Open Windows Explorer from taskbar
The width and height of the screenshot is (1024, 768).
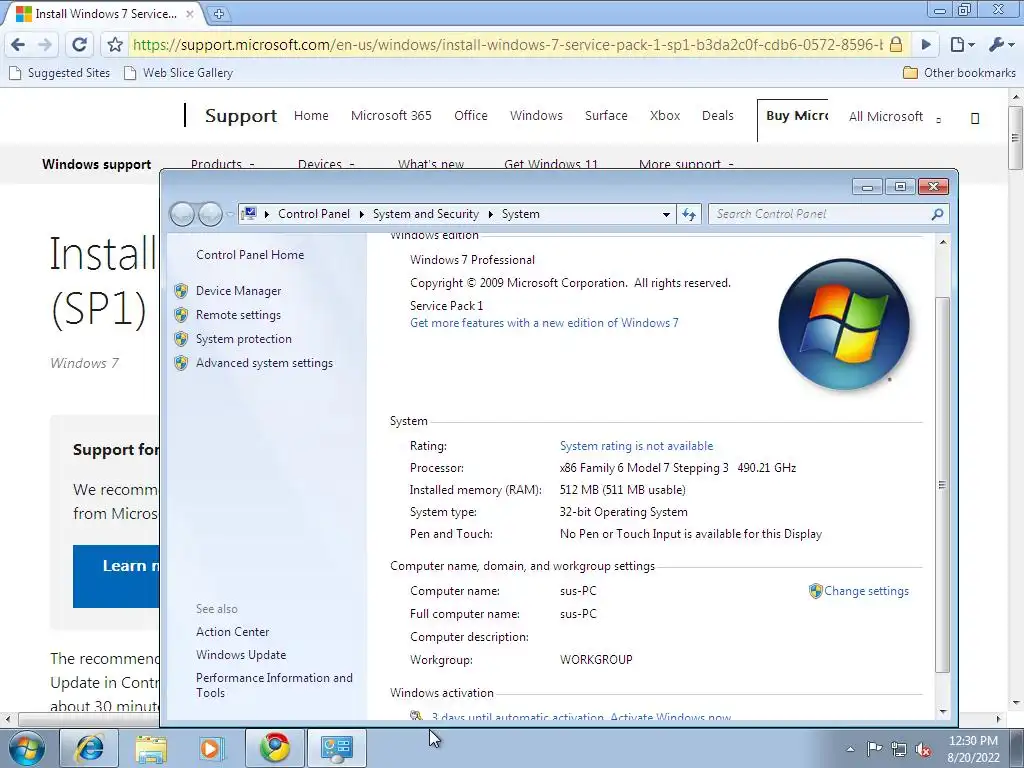pyautogui.click(x=151, y=748)
